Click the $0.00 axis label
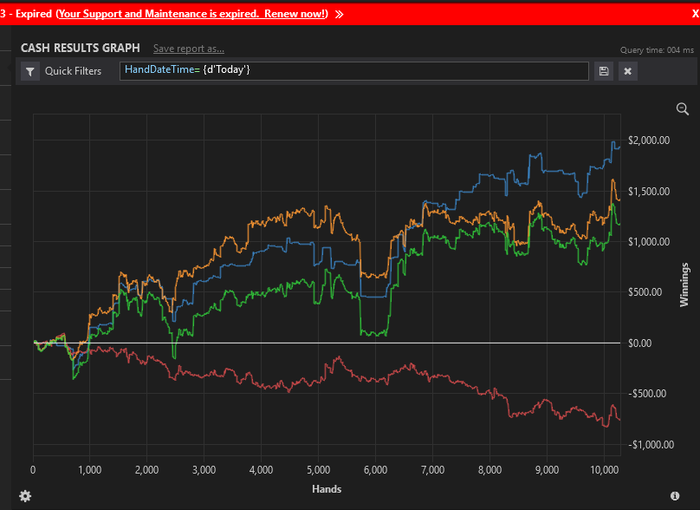 pyautogui.click(x=640, y=343)
